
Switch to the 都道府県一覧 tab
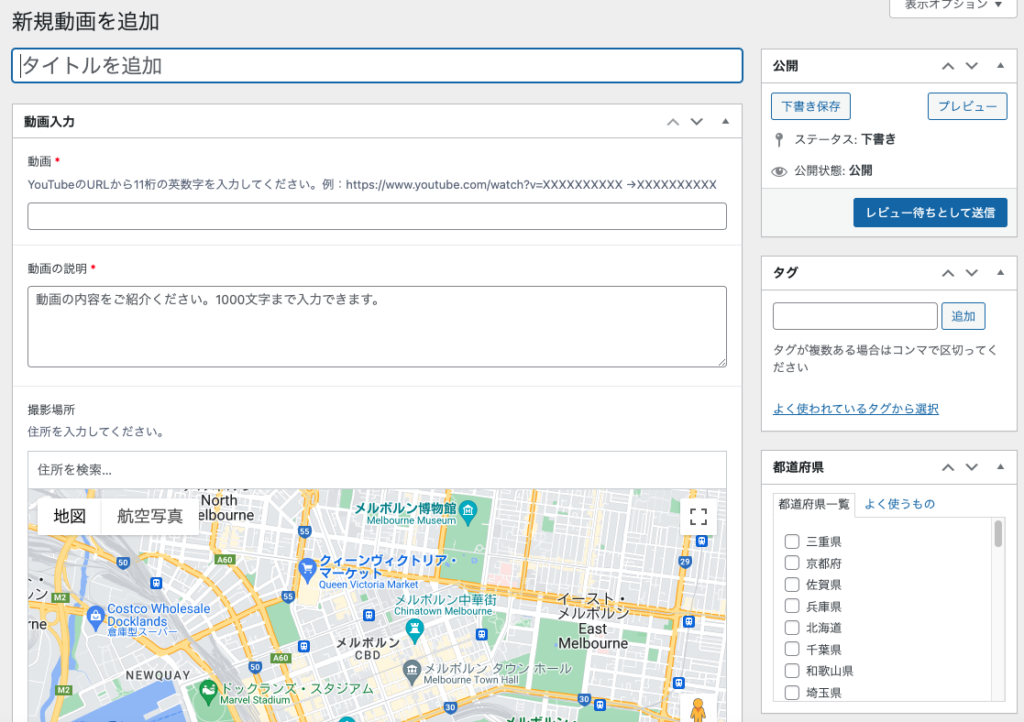click(814, 504)
